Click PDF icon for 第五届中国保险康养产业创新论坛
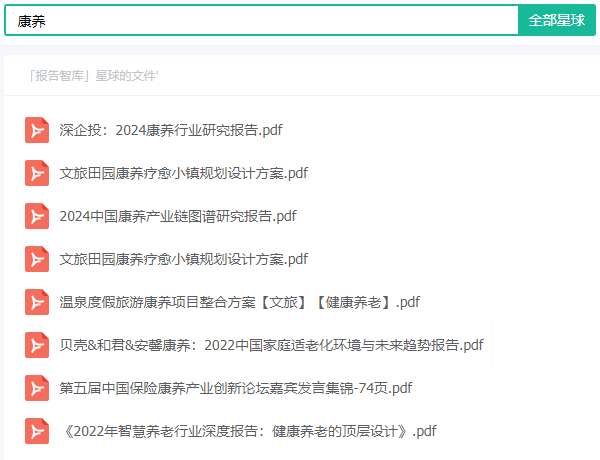This screenshot has height=460, width=600. [x=37, y=388]
